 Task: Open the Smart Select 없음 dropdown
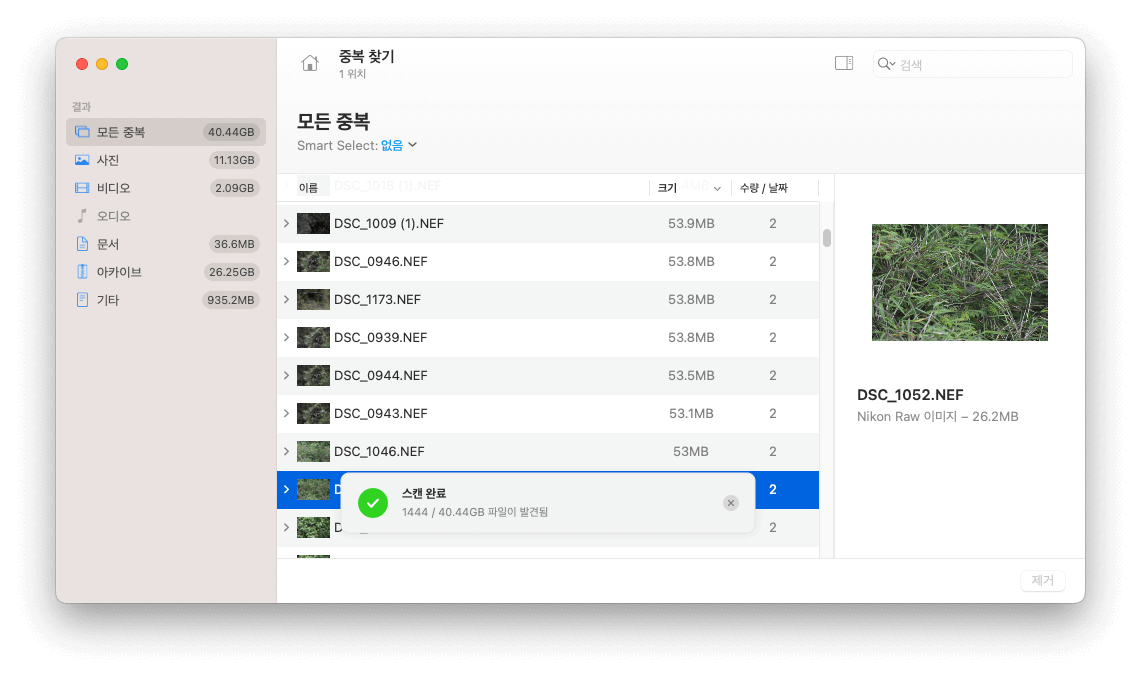399,145
